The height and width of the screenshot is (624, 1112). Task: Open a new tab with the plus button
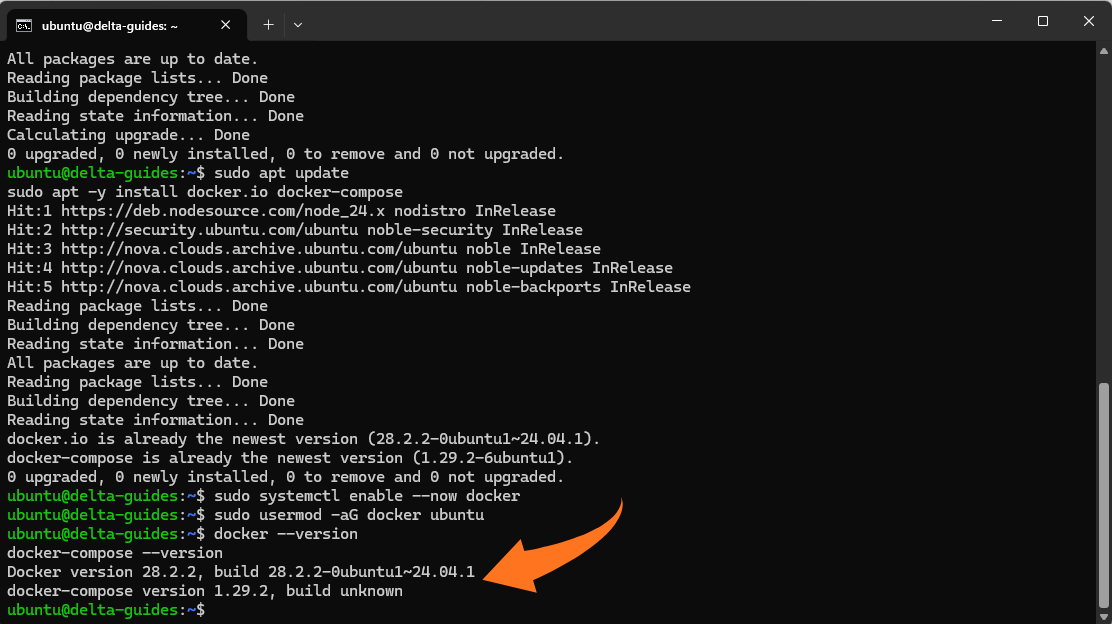268,24
